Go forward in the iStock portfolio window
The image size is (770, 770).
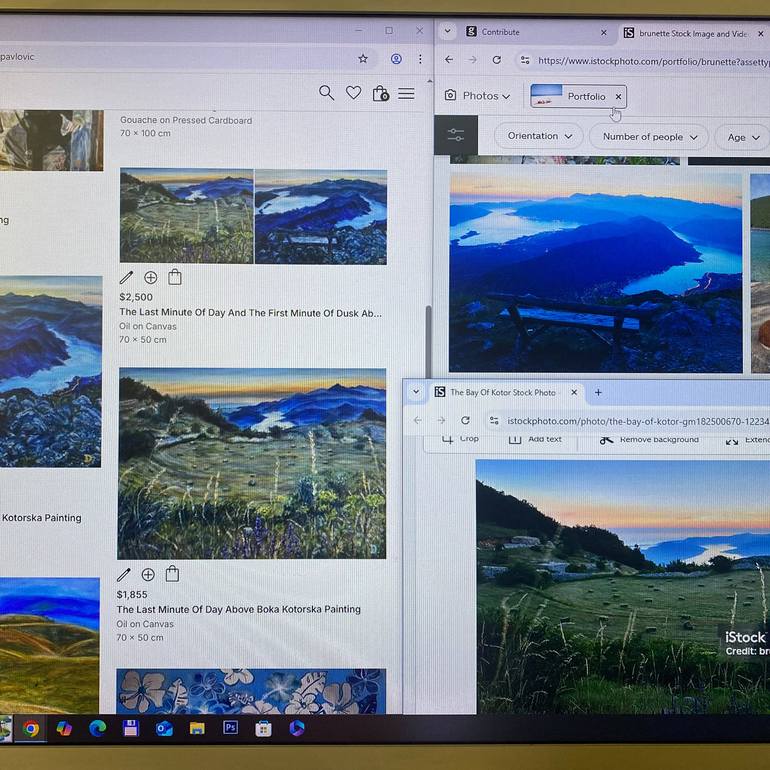coord(472,60)
